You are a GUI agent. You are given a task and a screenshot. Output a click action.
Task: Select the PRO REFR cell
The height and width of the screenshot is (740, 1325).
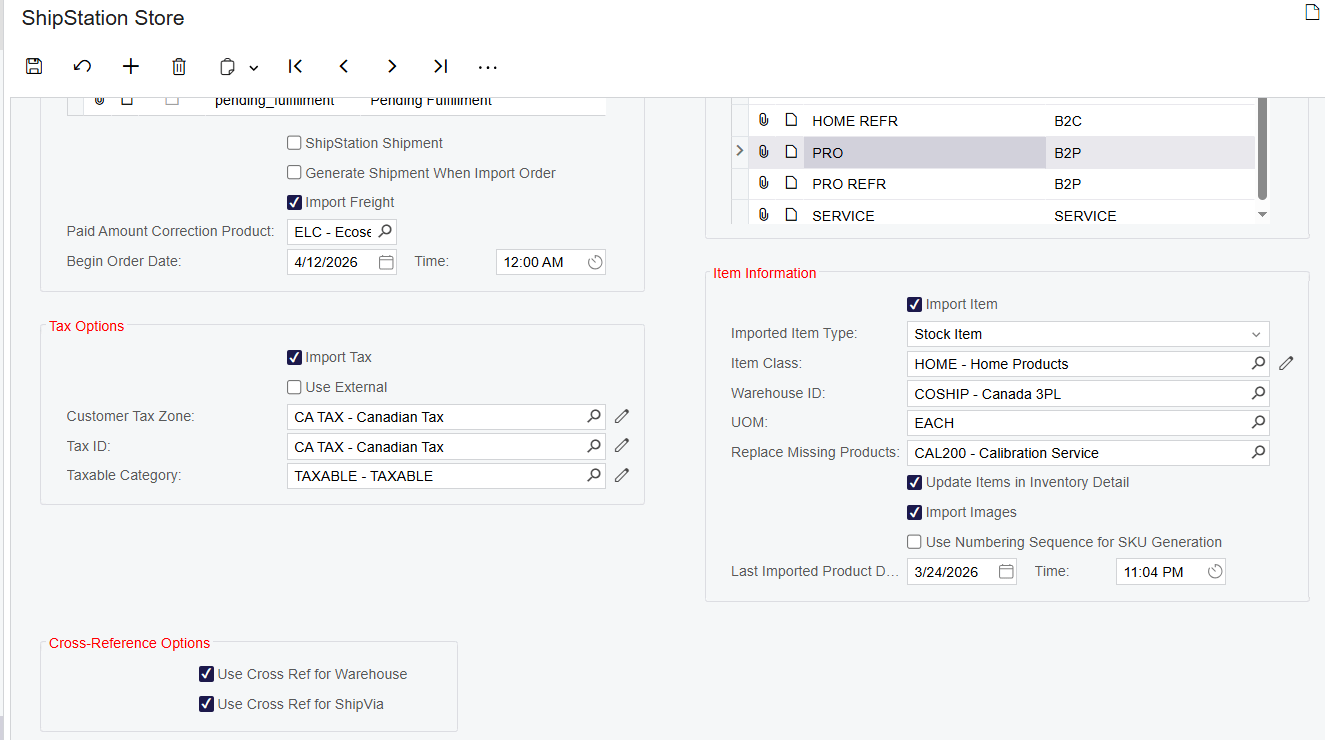pyautogui.click(x=925, y=184)
